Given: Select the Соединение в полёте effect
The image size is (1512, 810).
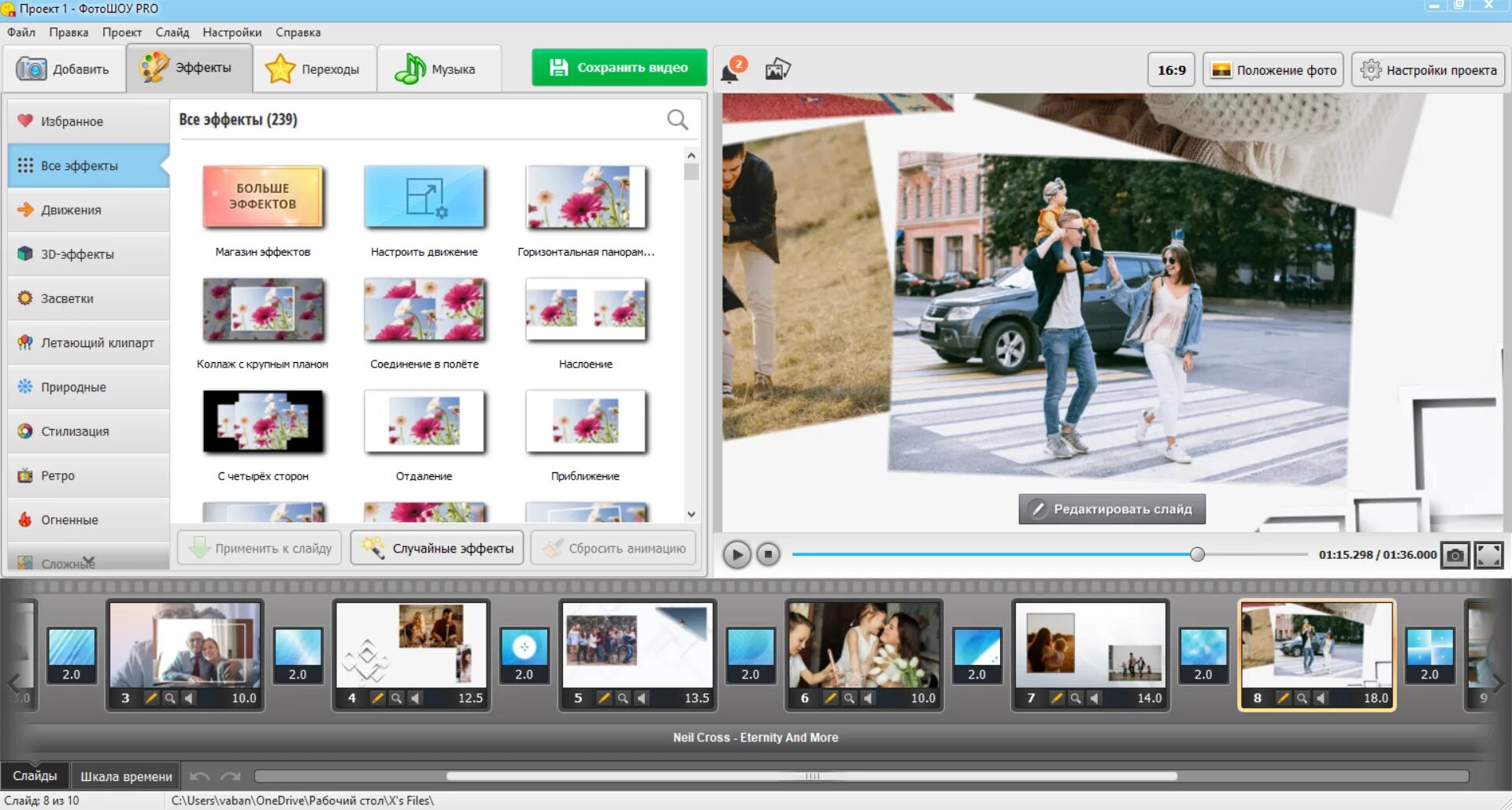Looking at the screenshot, I should pyautogui.click(x=424, y=309).
